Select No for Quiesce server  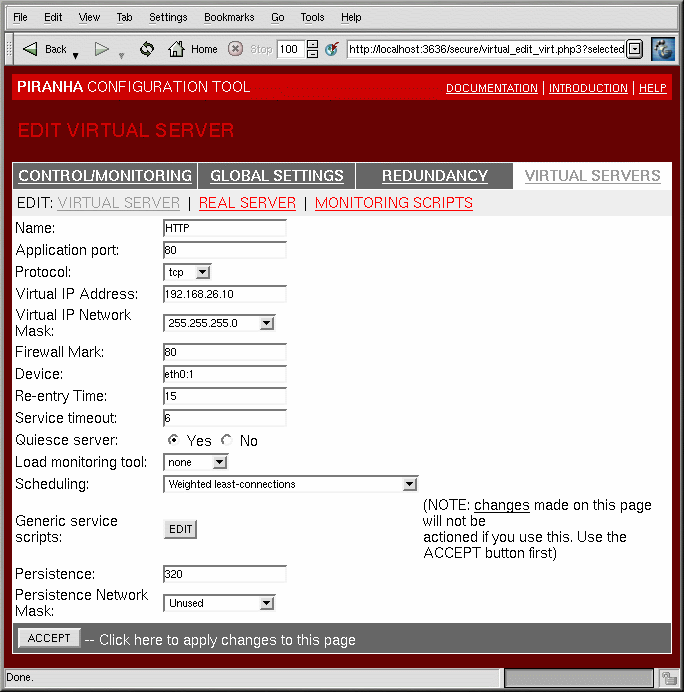coord(227,440)
